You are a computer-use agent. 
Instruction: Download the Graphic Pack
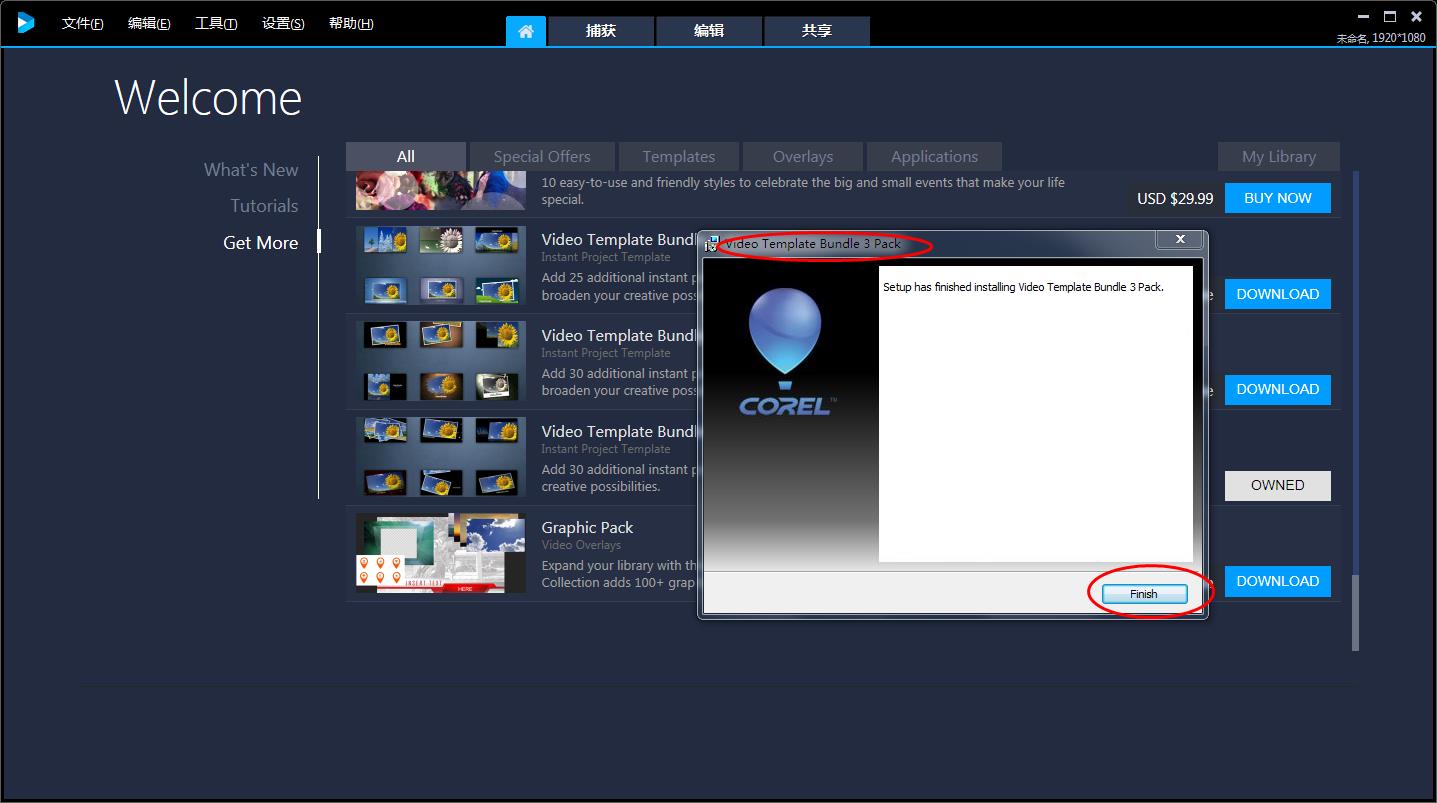pos(1278,581)
